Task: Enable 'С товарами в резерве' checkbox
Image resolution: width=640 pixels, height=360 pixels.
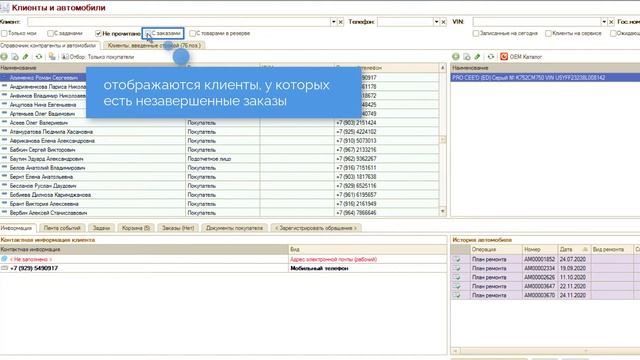Action: (192, 33)
